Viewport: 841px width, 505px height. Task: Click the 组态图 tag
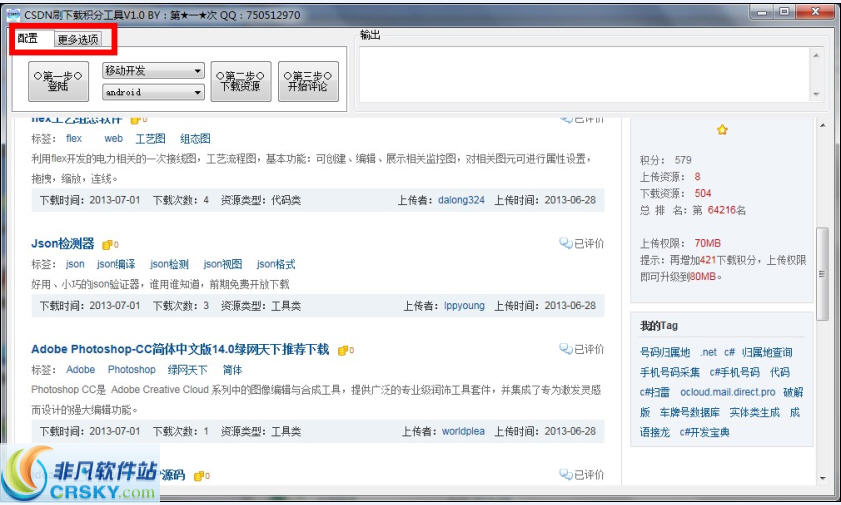click(x=195, y=139)
